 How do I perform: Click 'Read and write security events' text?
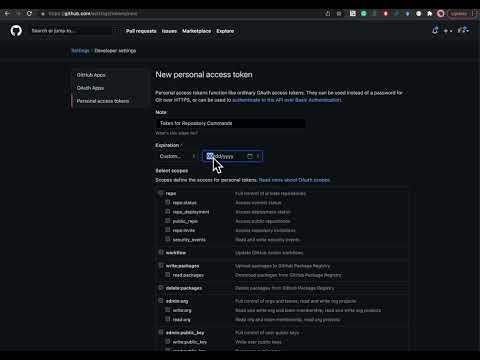pyautogui.click(x=268, y=240)
